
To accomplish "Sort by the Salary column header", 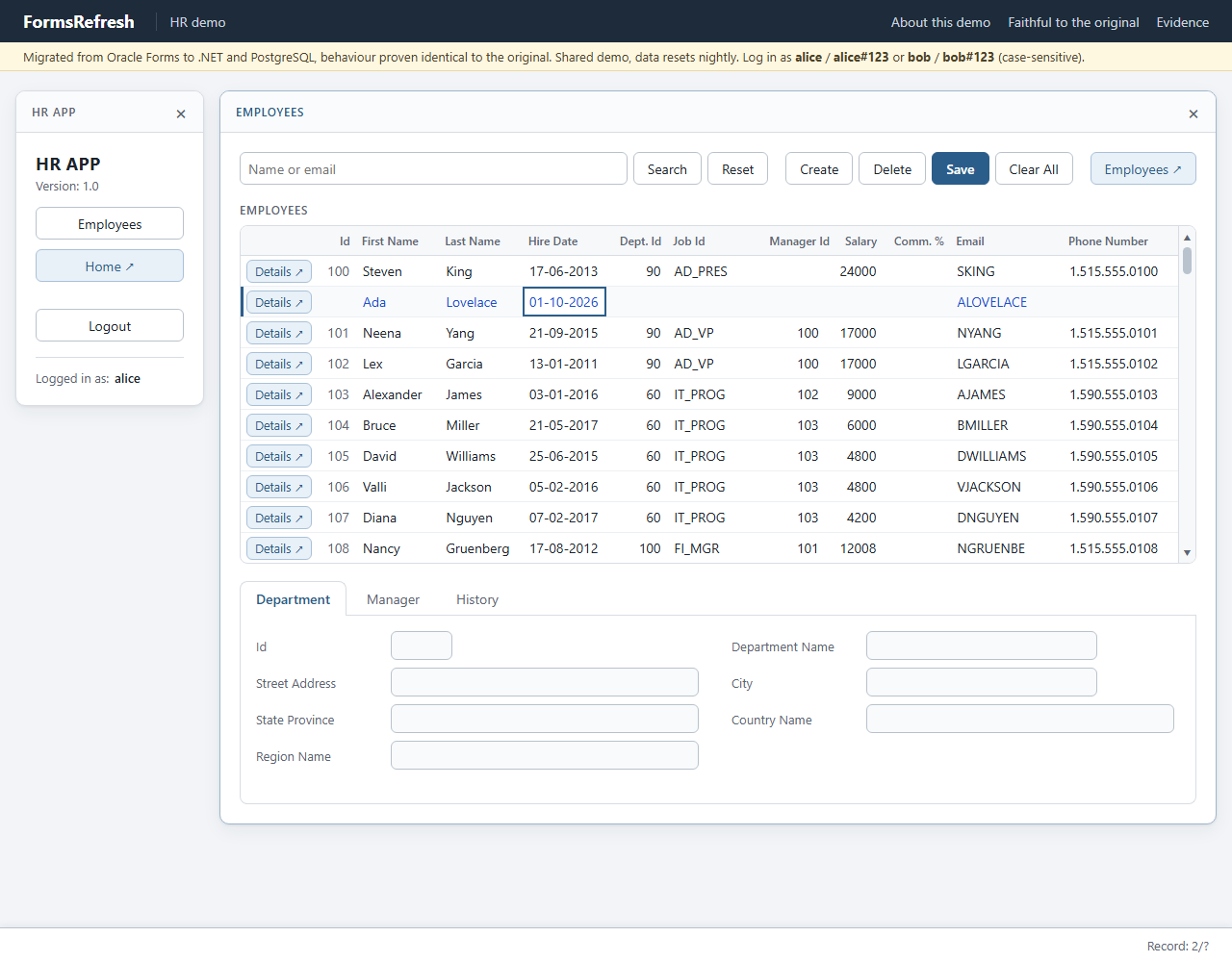I will tap(860, 241).
